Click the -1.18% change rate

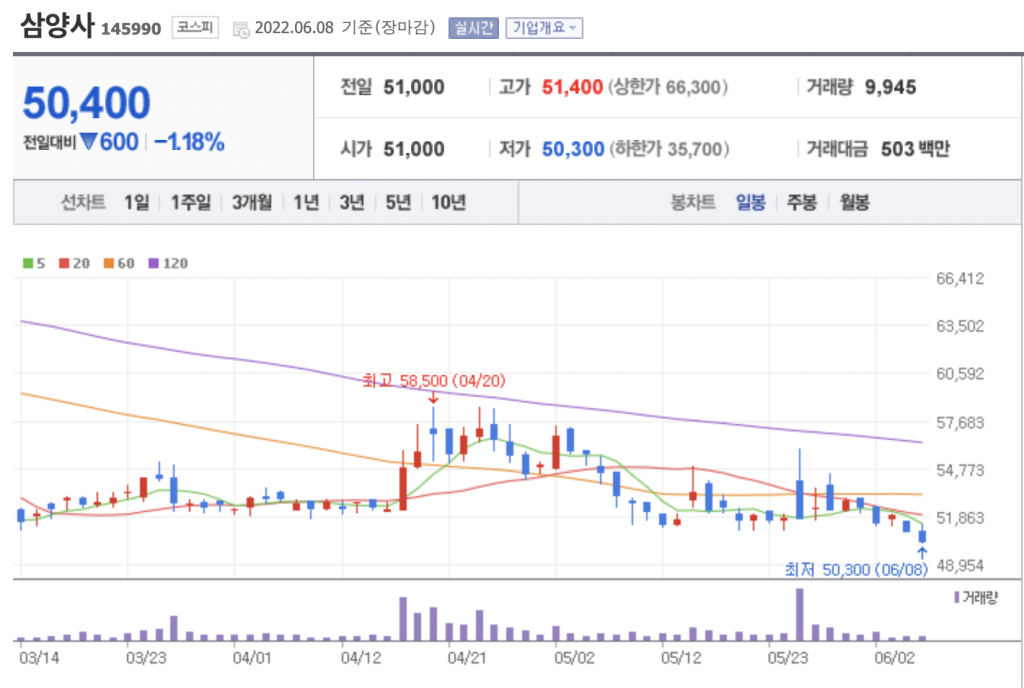189,142
